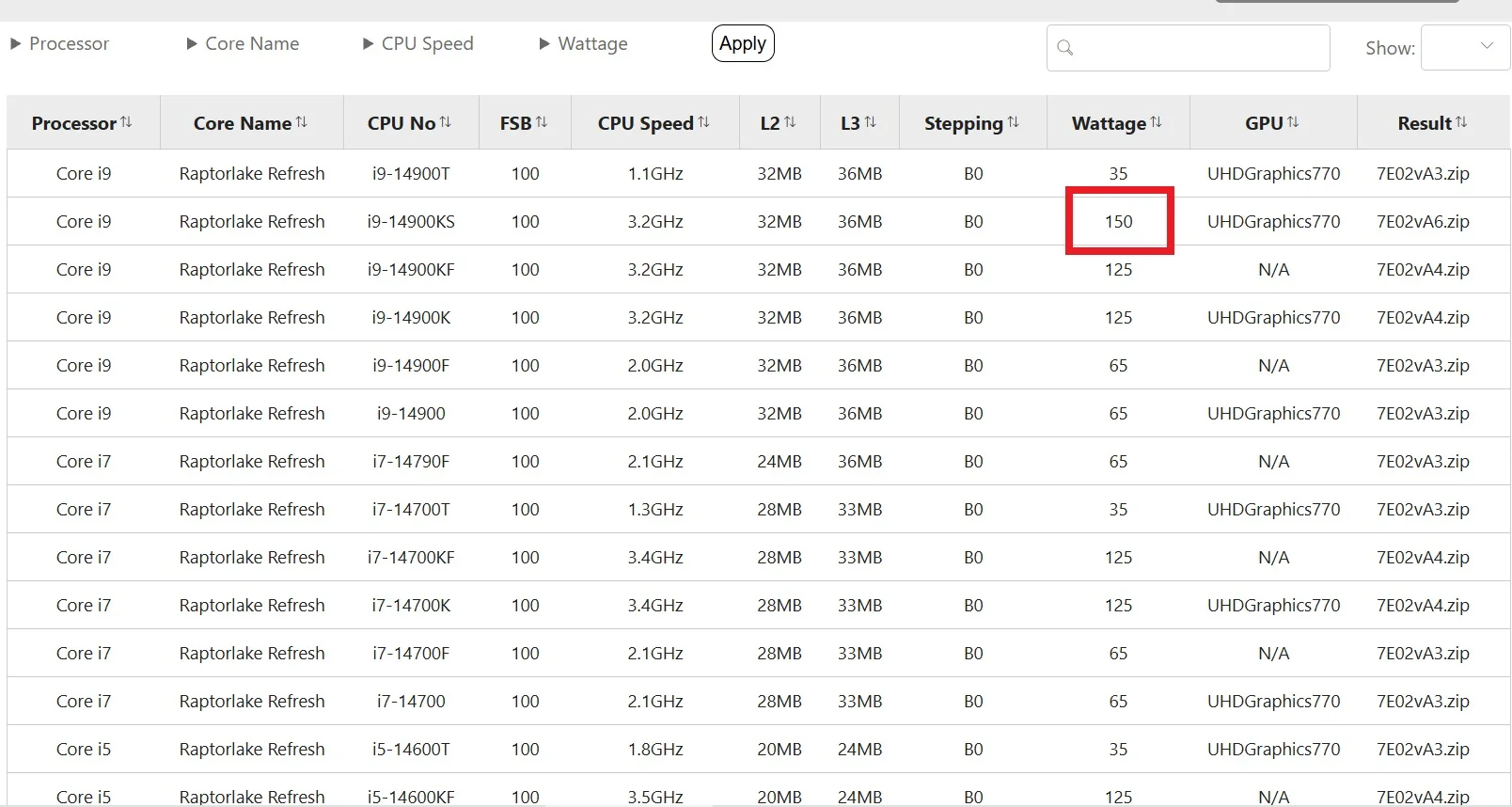Click Core i5 in the i5-14600T row
This screenshot has height=807, width=1512.
click(84, 750)
